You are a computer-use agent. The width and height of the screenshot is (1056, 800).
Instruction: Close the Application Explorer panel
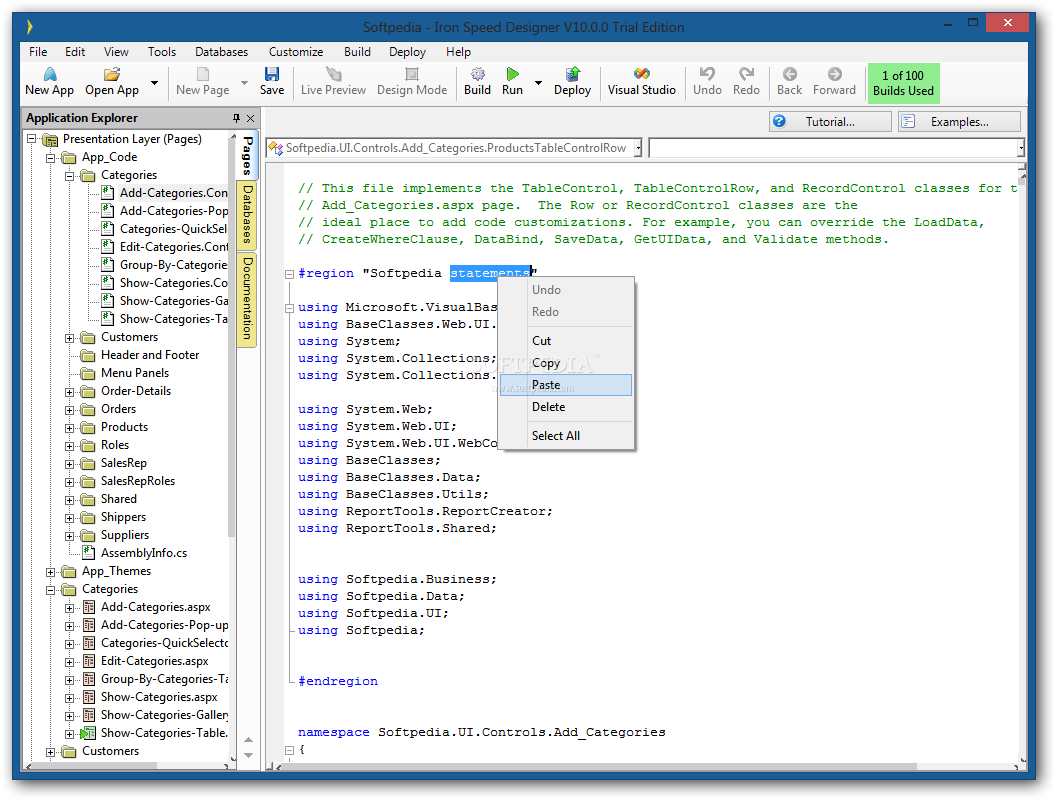click(x=251, y=119)
